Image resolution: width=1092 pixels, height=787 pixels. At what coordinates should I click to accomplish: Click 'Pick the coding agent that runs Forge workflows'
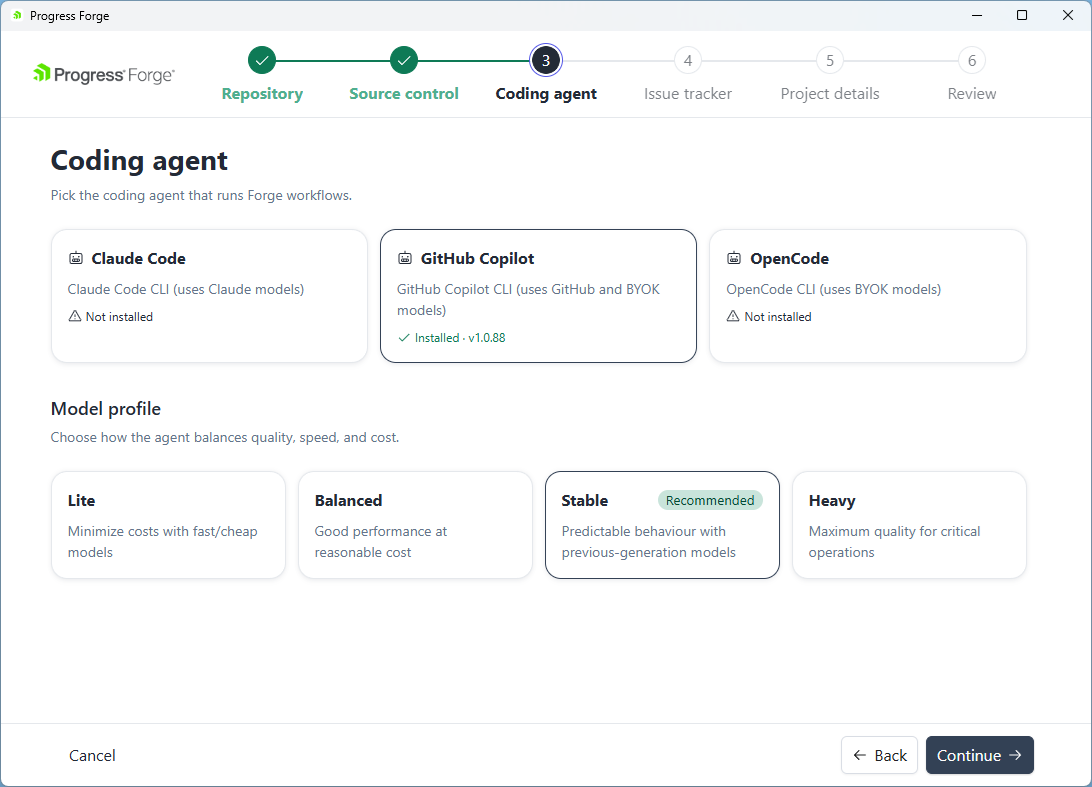(x=201, y=196)
